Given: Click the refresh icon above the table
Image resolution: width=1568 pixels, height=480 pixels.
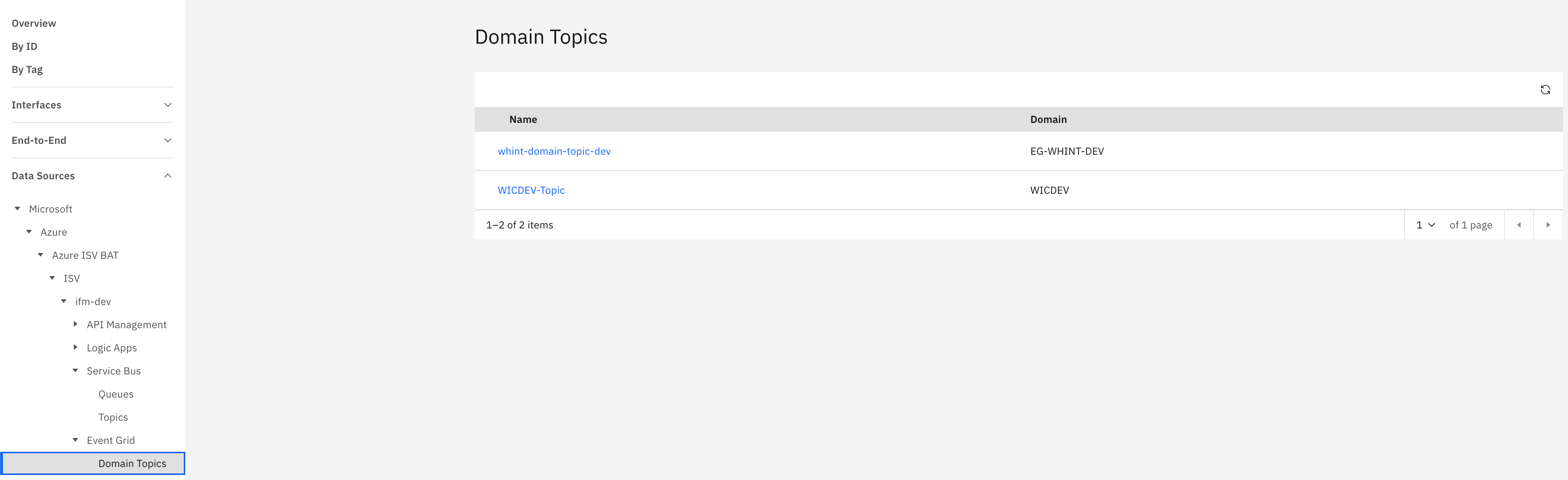Looking at the screenshot, I should 1545,90.
